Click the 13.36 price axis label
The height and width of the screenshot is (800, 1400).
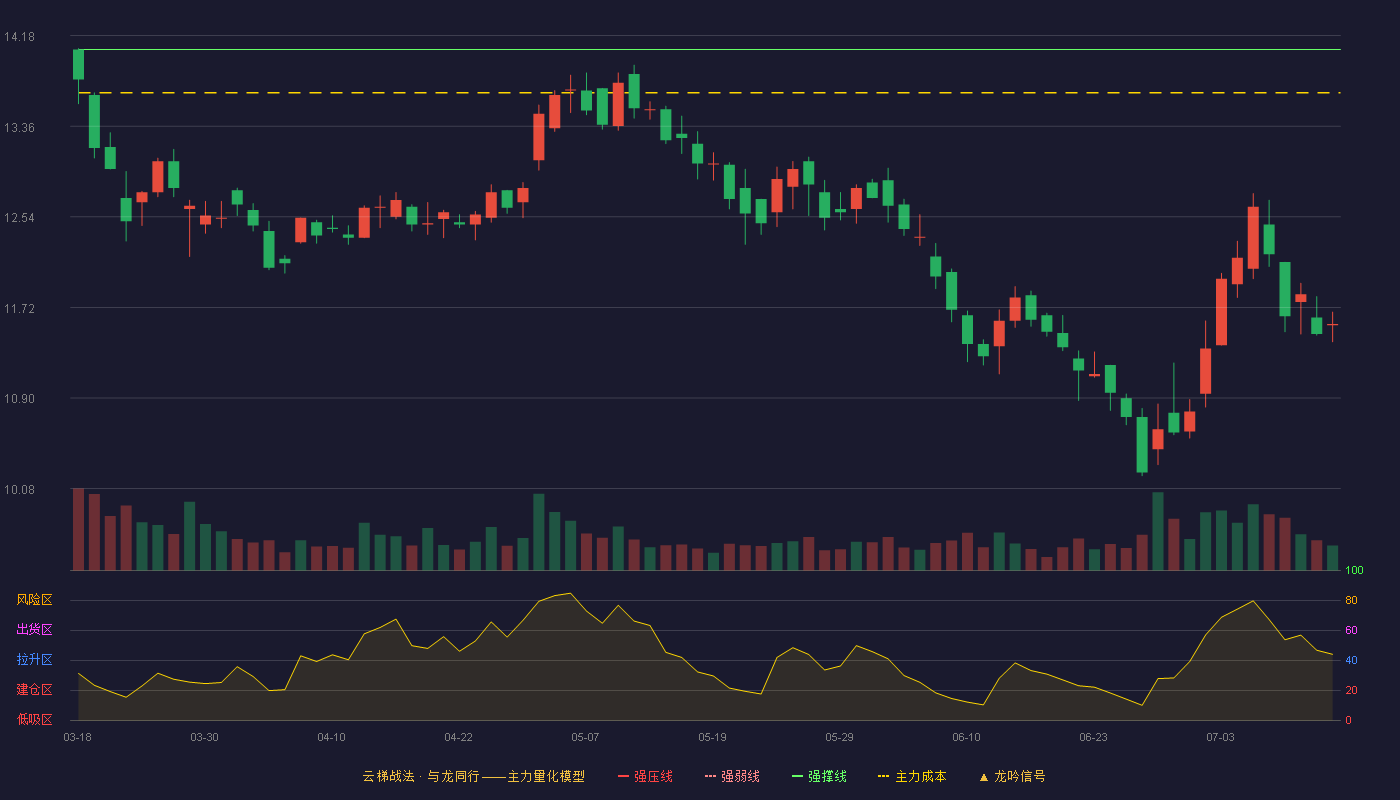(x=19, y=127)
